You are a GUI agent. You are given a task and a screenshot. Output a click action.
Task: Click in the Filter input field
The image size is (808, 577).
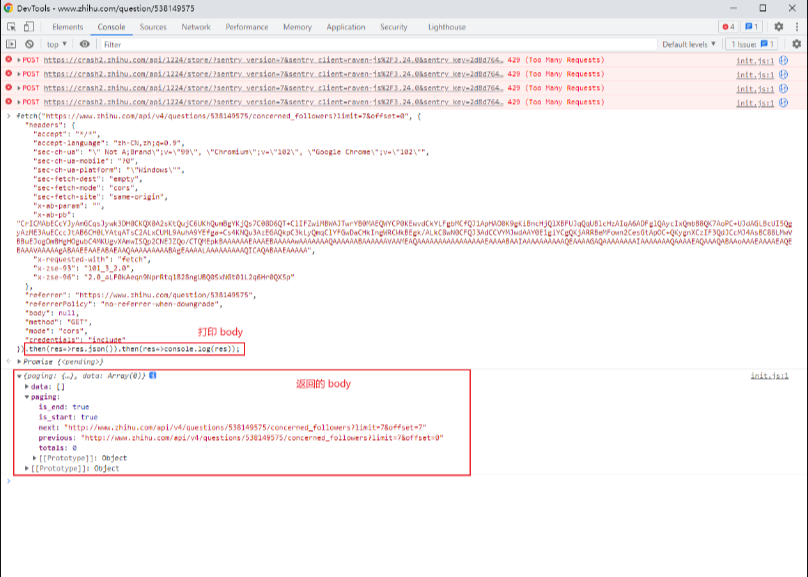pos(379,44)
